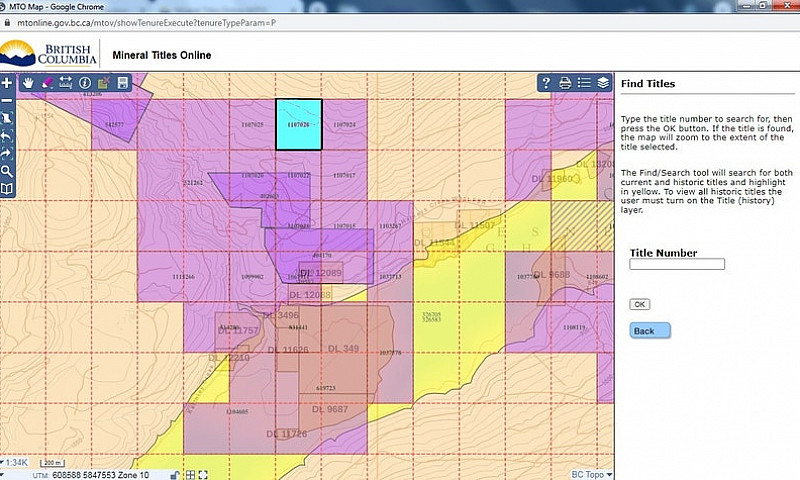Select the cell selection tool

(x=104, y=83)
